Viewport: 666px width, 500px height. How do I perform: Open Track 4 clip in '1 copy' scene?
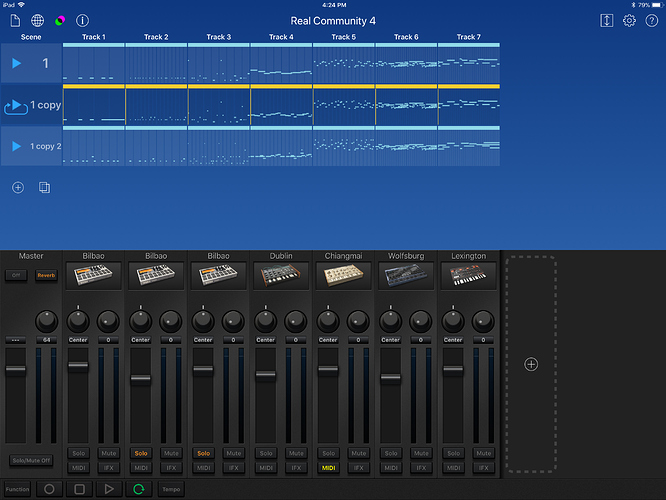(281, 105)
